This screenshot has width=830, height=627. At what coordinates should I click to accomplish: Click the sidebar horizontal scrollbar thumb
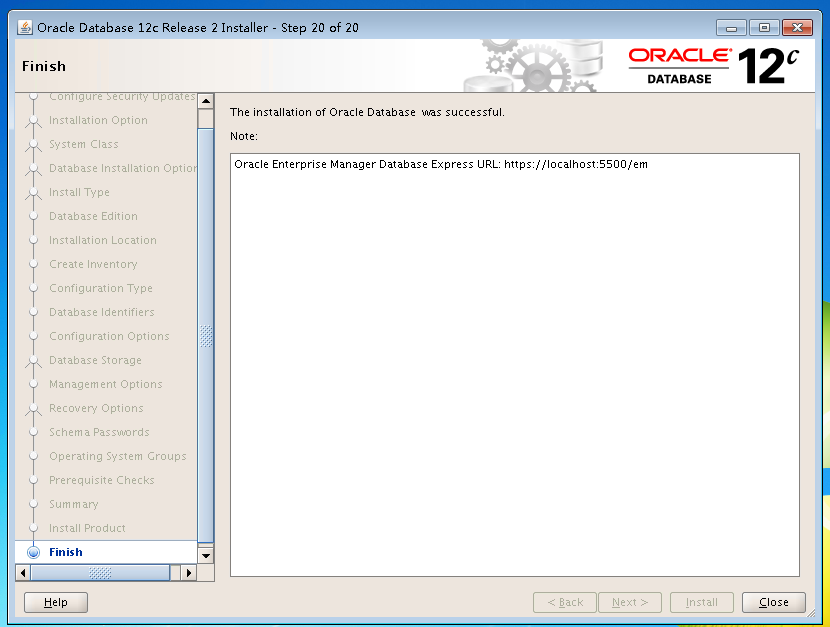[100, 573]
